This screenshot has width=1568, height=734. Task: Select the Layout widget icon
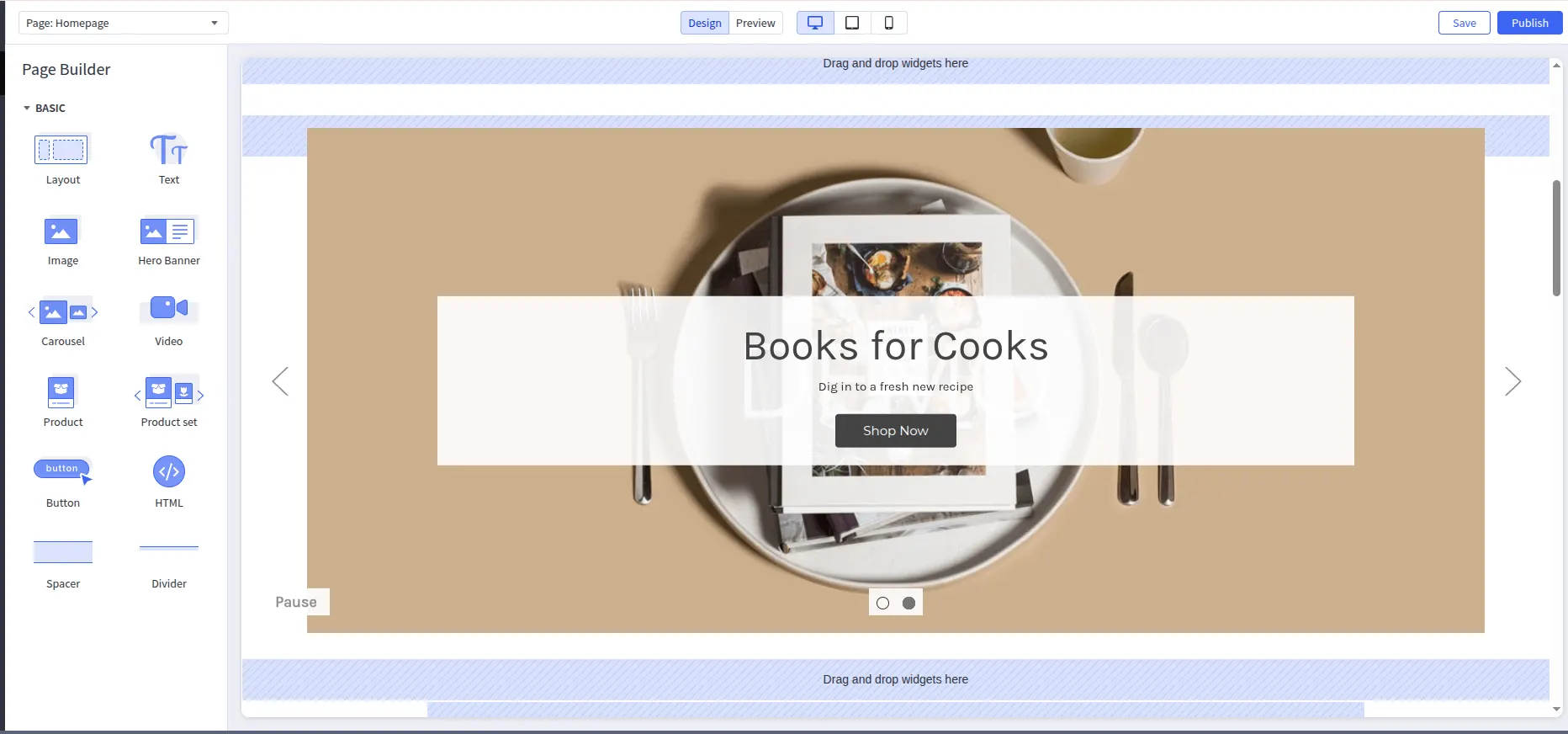click(61, 150)
